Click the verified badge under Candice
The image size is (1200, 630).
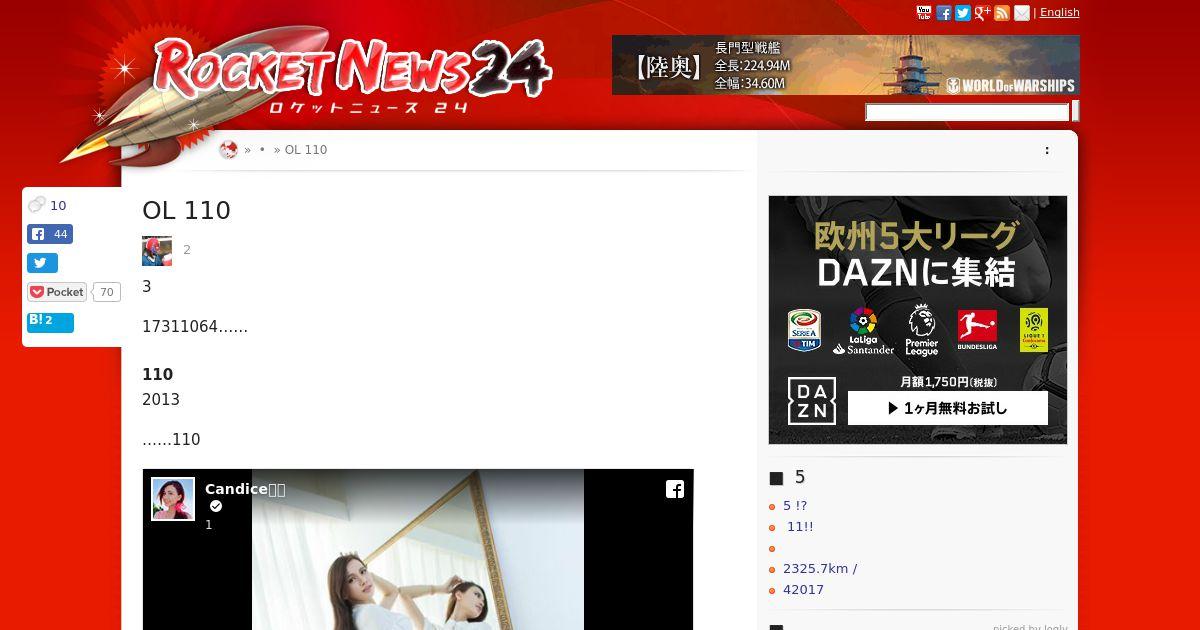click(x=215, y=507)
